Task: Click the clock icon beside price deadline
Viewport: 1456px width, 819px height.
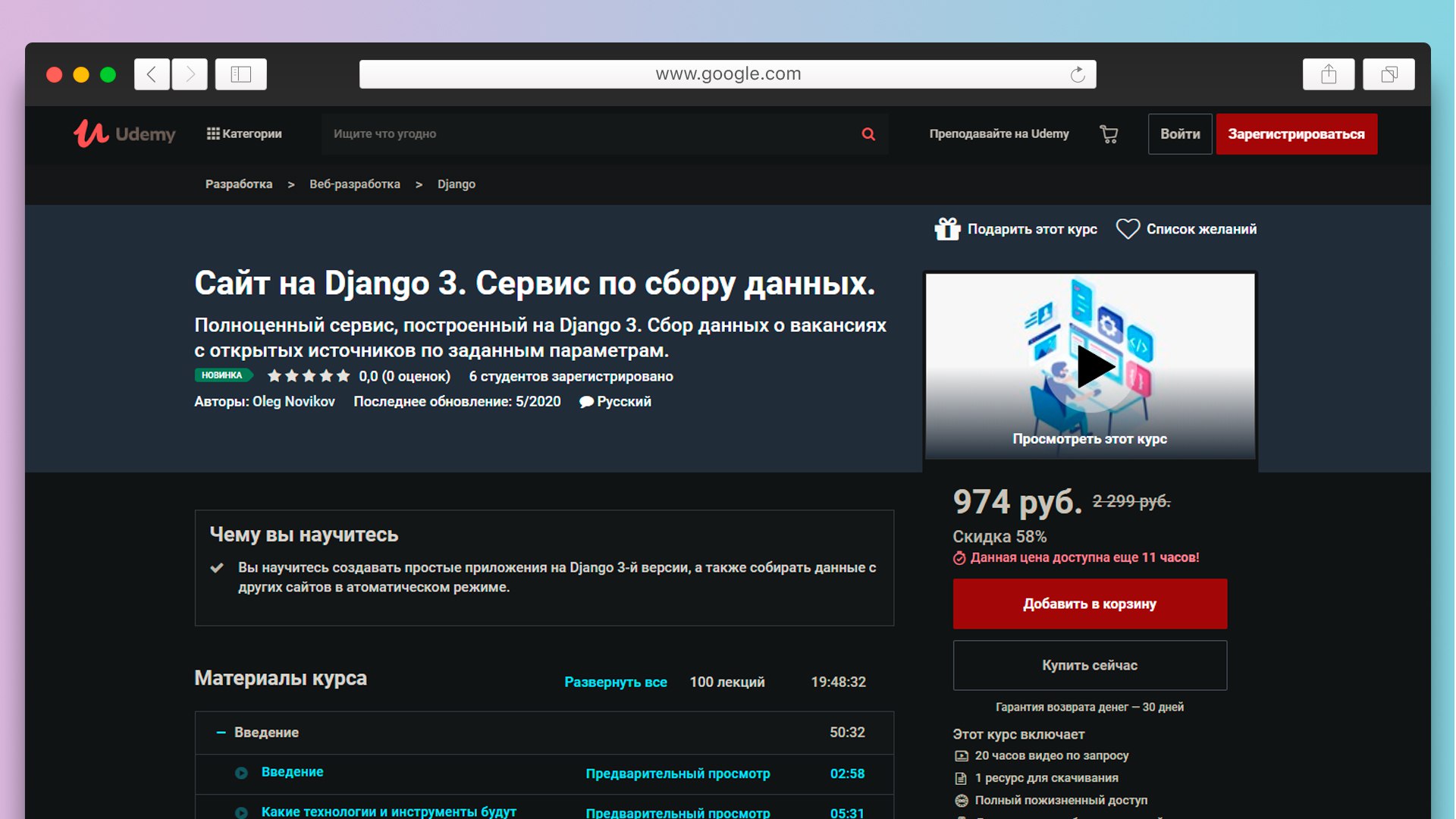Action: (959, 558)
